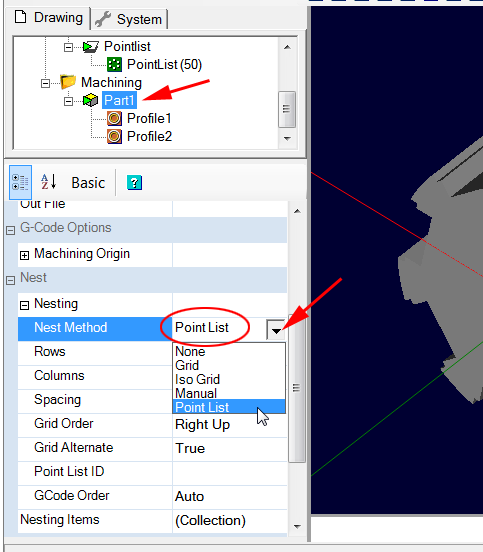Click the Profile1 operation icon
Viewport: 483px width, 552px height.
tap(114, 118)
